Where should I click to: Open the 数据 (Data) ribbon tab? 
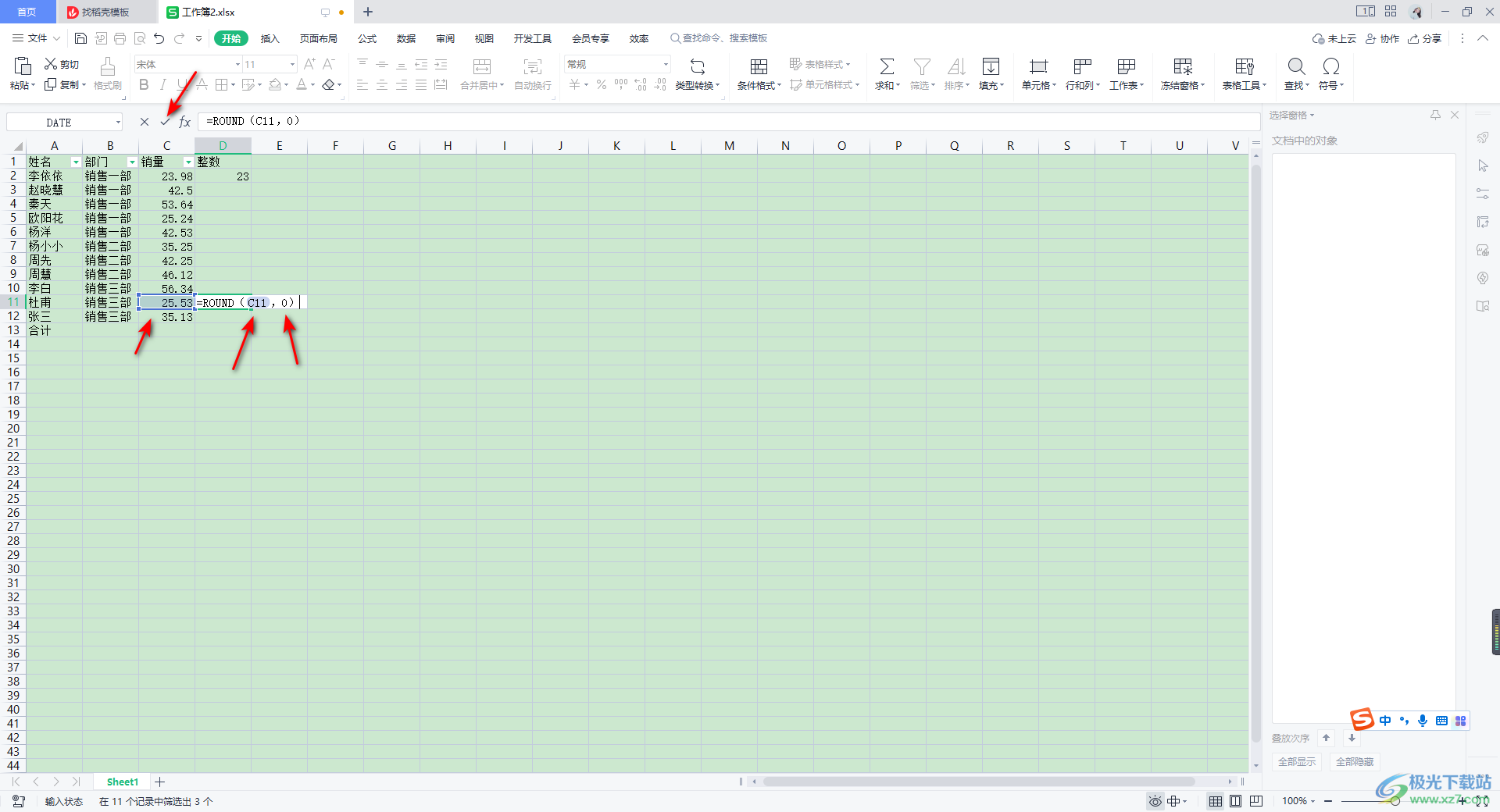pos(406,38)
